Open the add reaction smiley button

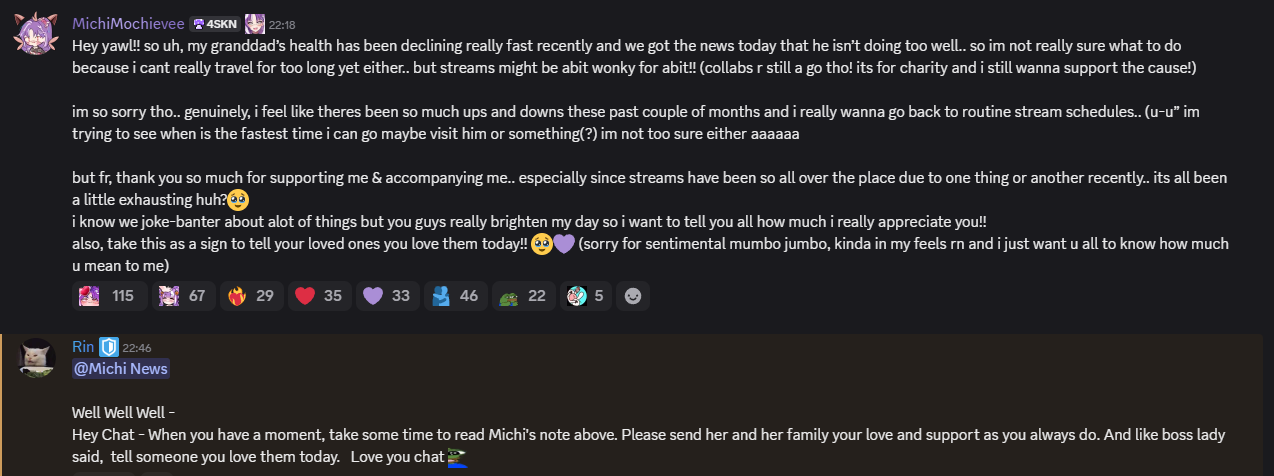click(x=632, y=296)
